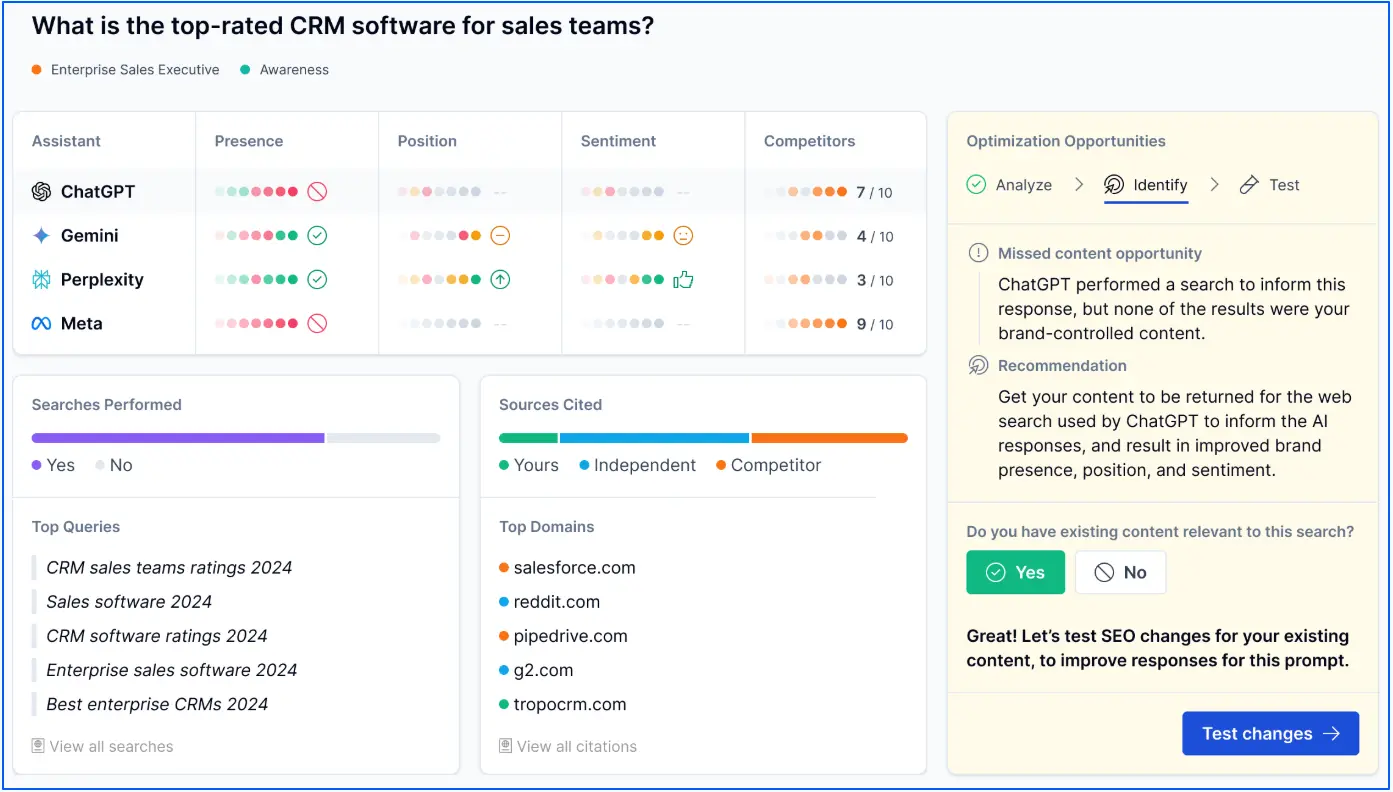Click Perplexity's 3 / 10 competitors score

click(x=875, y=280)
